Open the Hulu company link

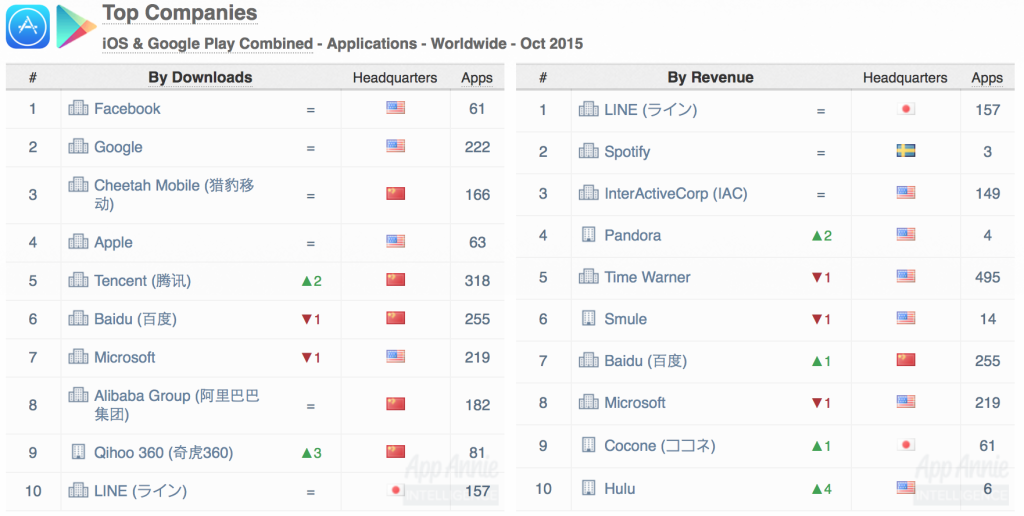(620, 489)
